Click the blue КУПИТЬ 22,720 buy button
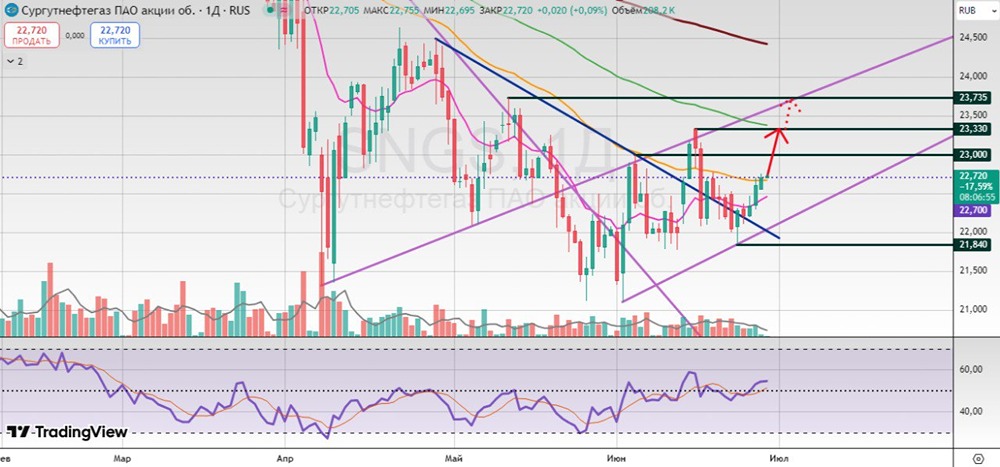 (115, 34)
